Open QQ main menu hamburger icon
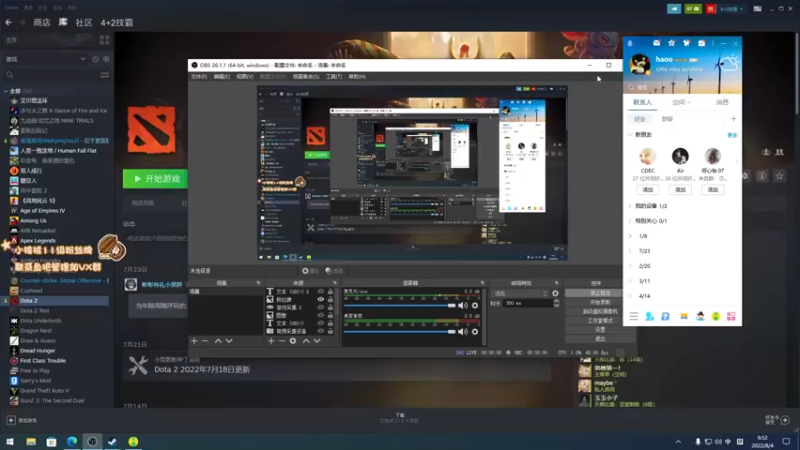The image size is (800, 450). [x=633, y=316]
